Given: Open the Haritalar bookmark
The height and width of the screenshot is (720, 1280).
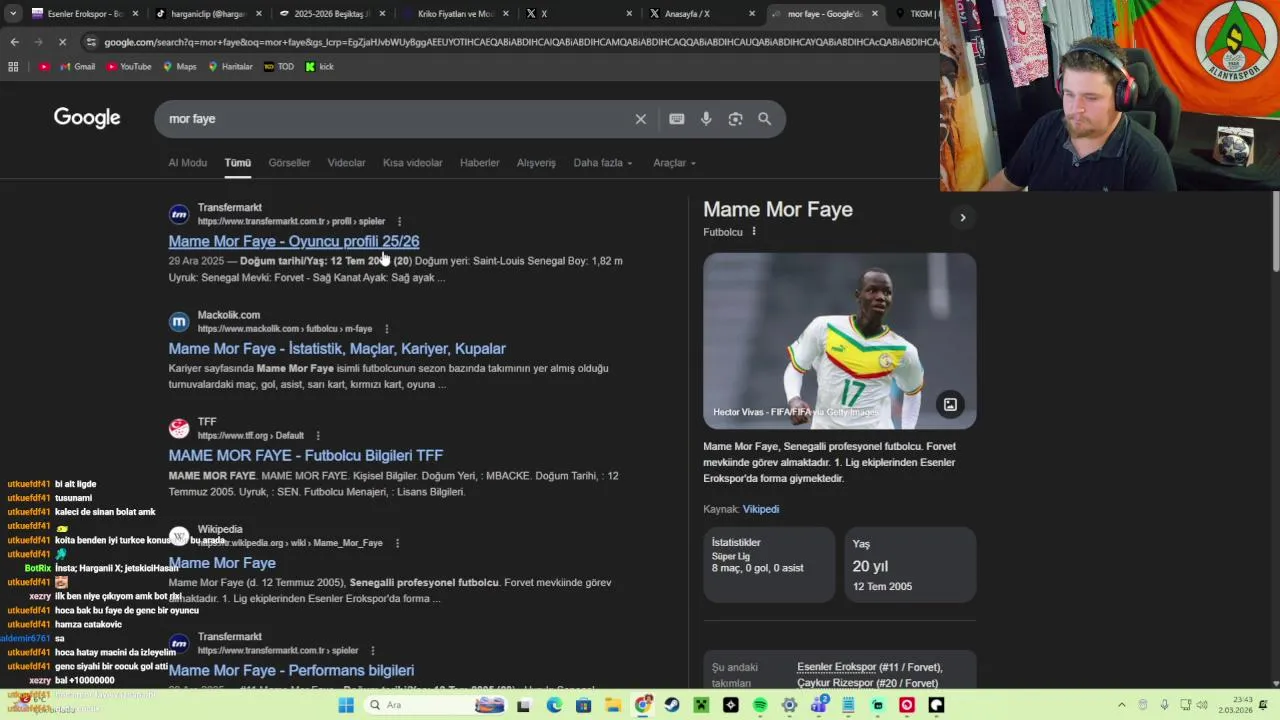Looking at the screenshot, I should [230, 67].
